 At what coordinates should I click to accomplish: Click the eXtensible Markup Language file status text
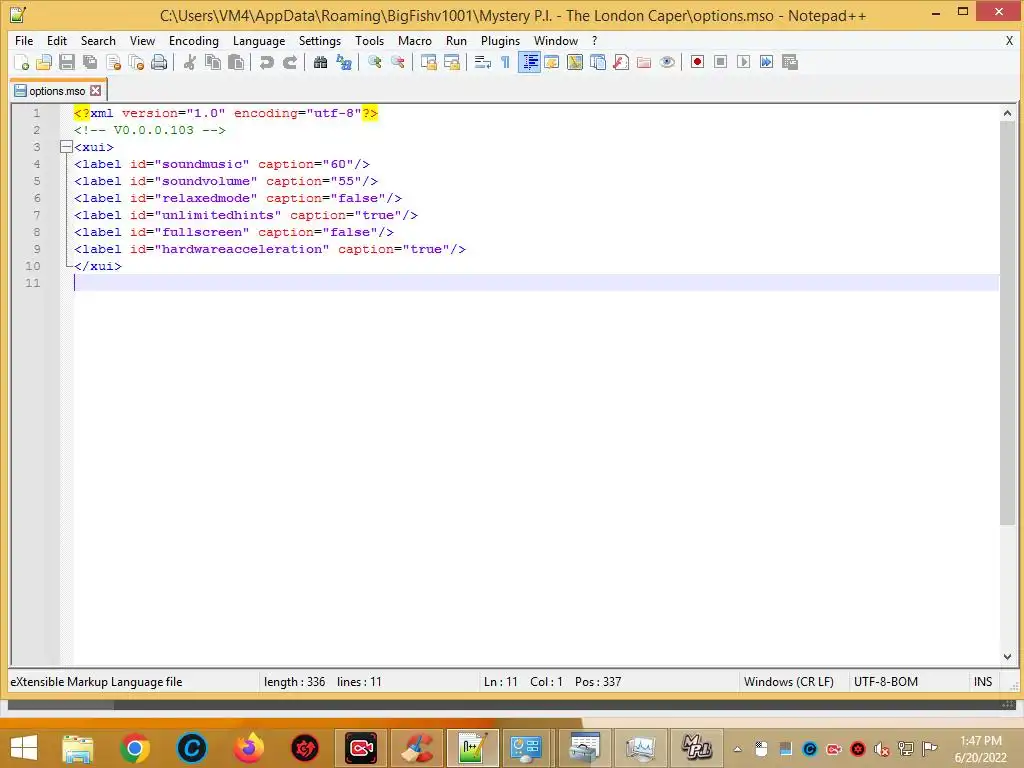click(x=96, y=682)
